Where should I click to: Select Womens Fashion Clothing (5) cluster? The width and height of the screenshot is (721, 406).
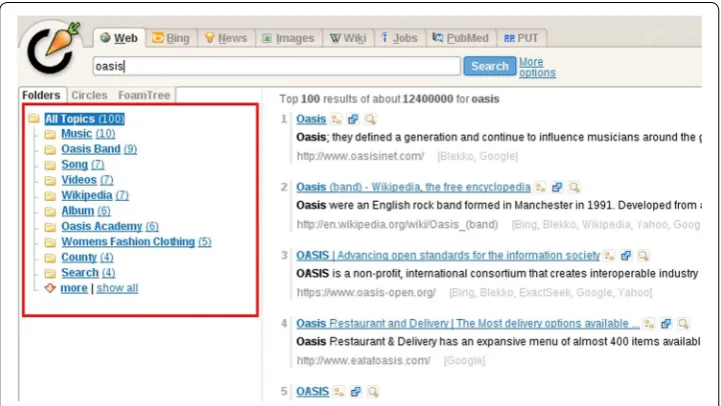point(136,242)
